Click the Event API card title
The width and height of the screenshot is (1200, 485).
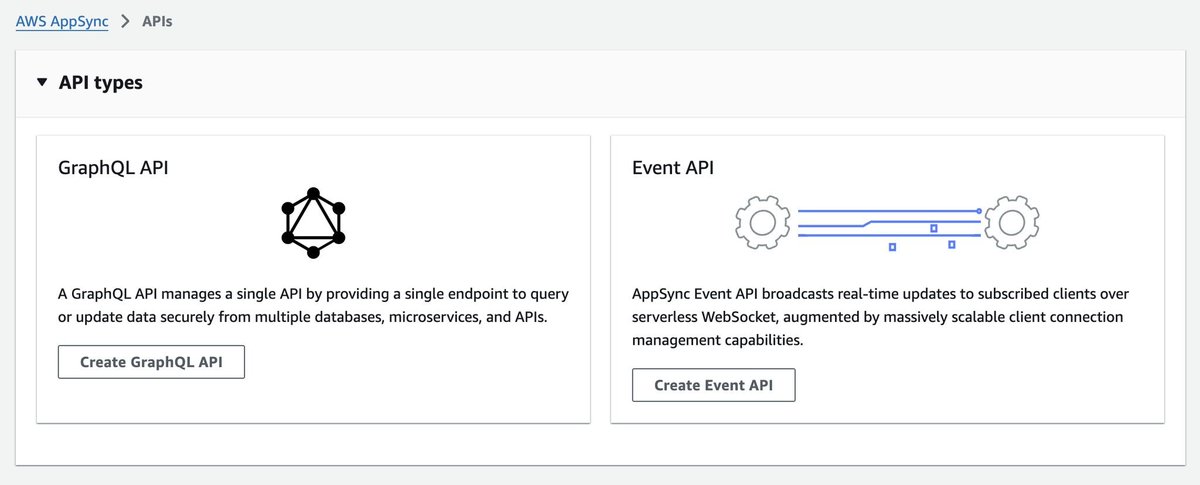(673, 168)
